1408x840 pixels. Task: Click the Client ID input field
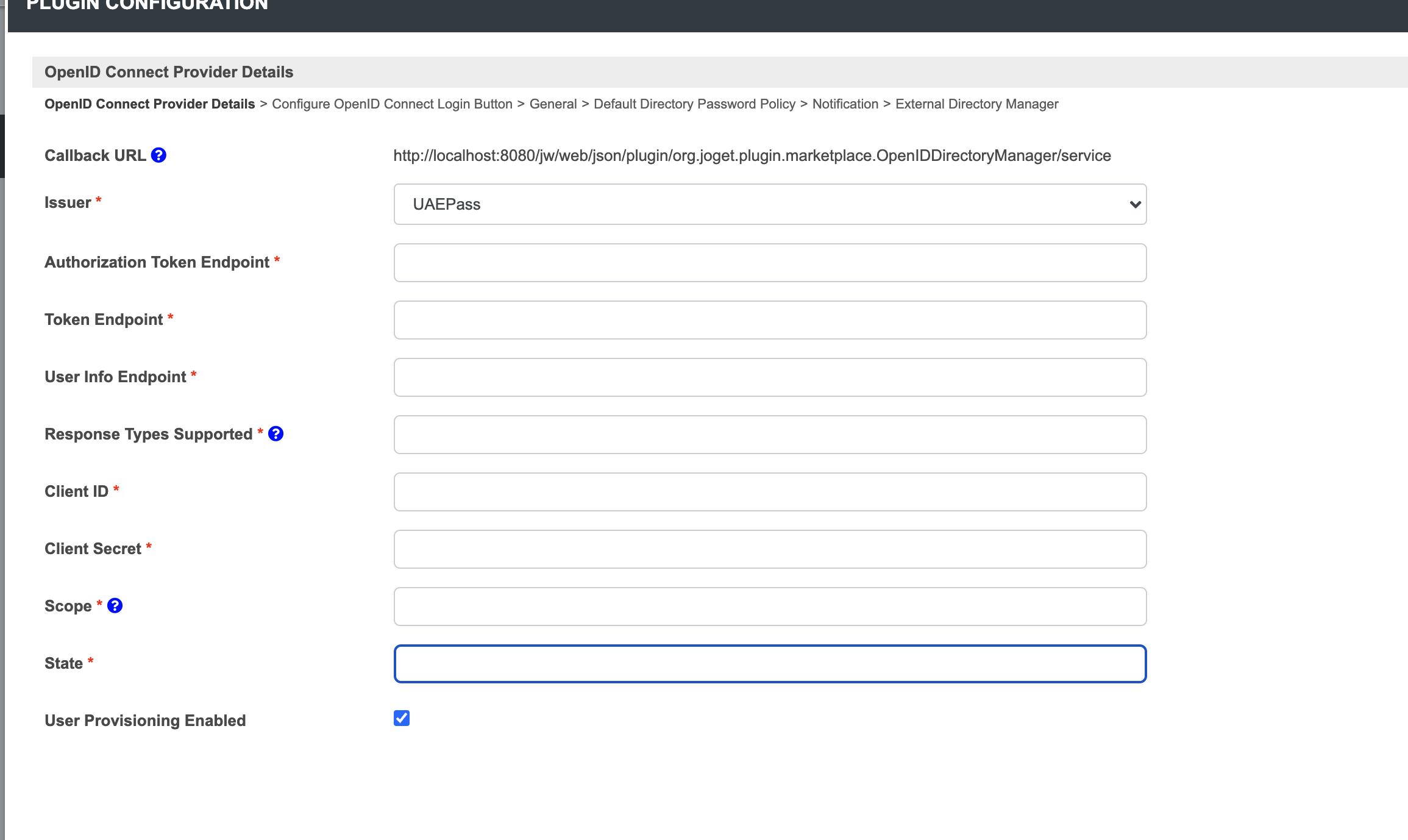[770, 492]
